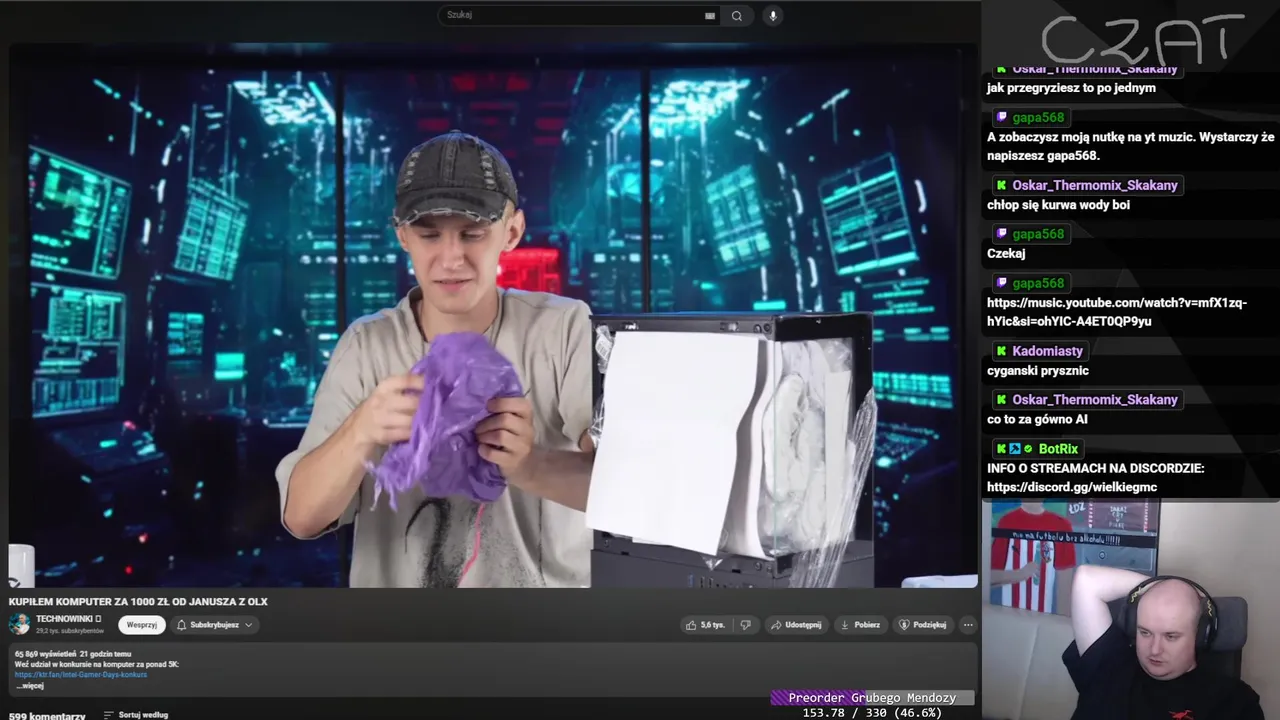Screen dimensions: 1280x720
Task: Click the 599 komentarzy comments count
Action: (47, 716)
